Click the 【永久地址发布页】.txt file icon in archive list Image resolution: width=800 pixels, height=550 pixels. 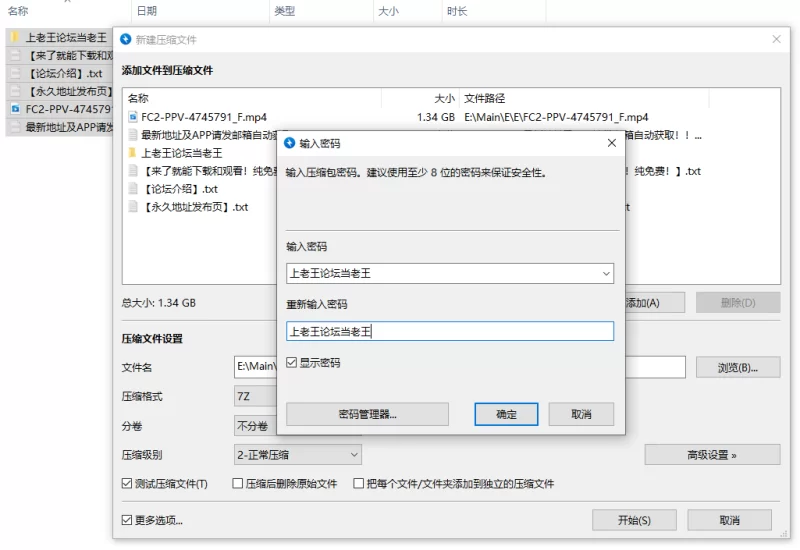133,207
